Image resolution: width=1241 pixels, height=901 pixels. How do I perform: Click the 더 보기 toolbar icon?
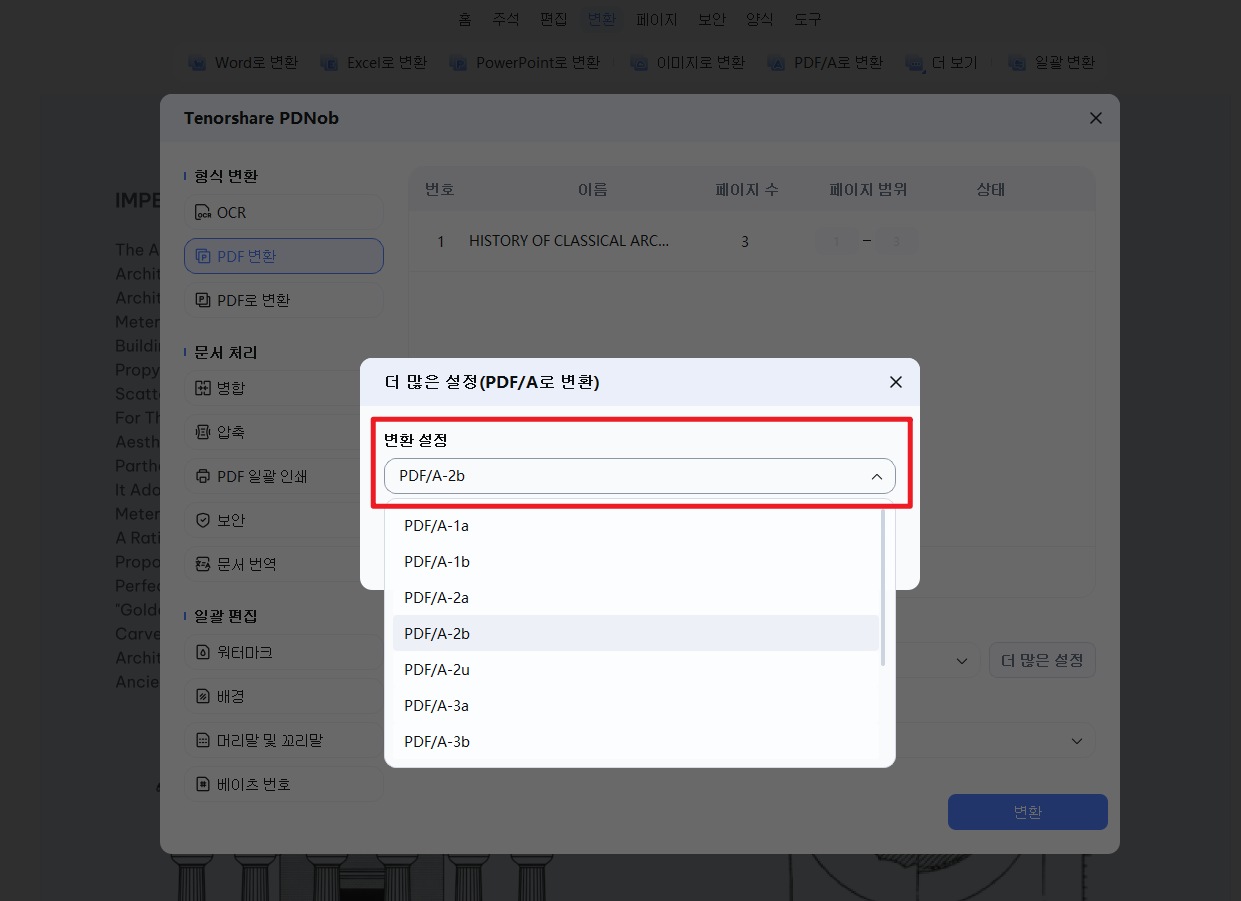pyautogui.click(x=915, y=63)
